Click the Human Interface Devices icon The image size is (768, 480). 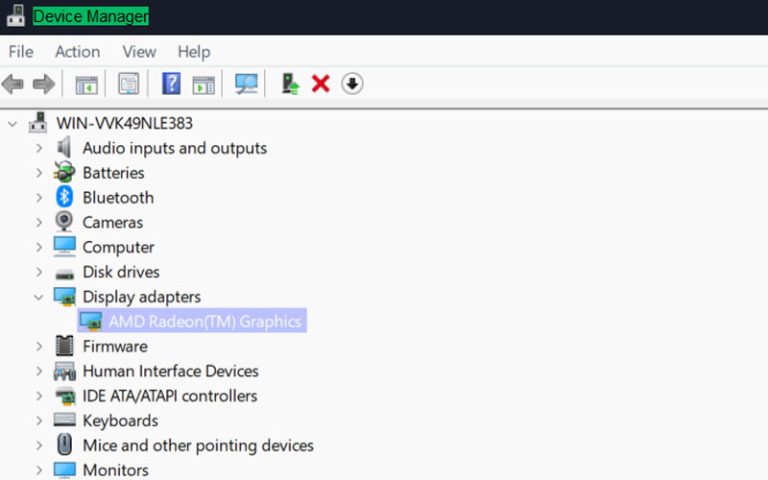click(x=65, y=371)
